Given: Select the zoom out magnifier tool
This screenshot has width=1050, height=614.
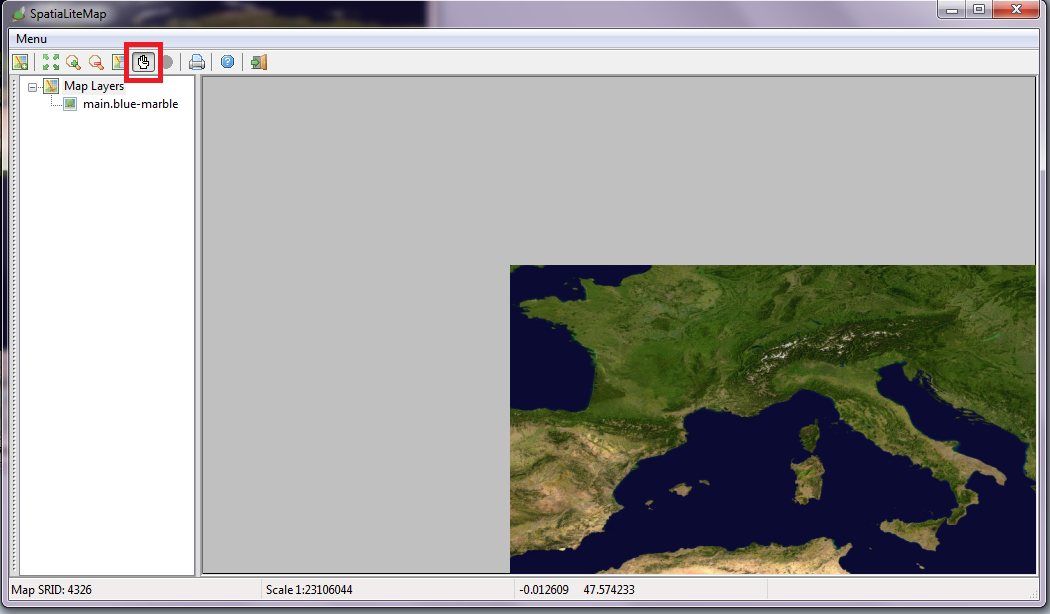Looking at the screenshot, I should coord(96,62).
